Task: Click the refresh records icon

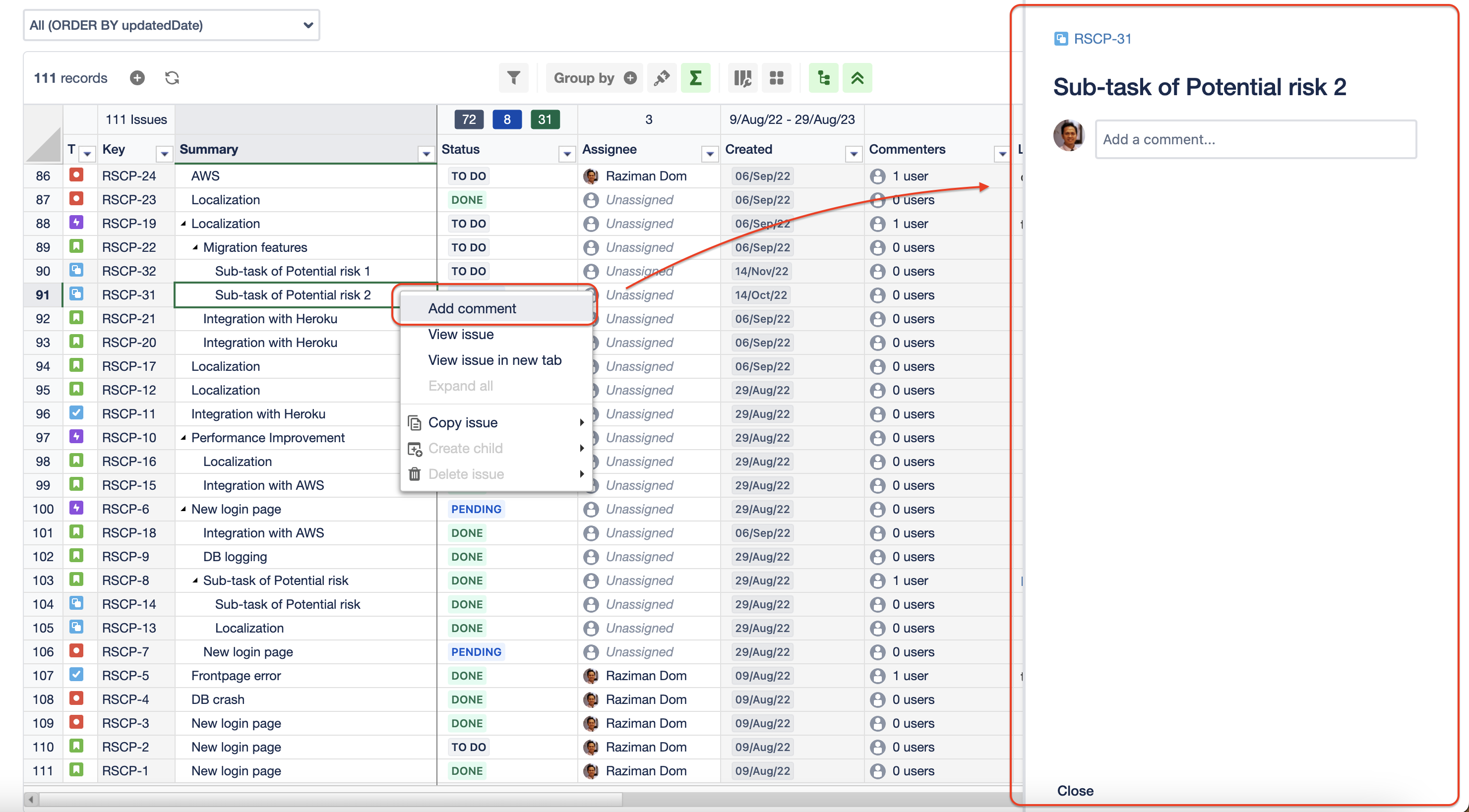Action: tap(172, 77)
